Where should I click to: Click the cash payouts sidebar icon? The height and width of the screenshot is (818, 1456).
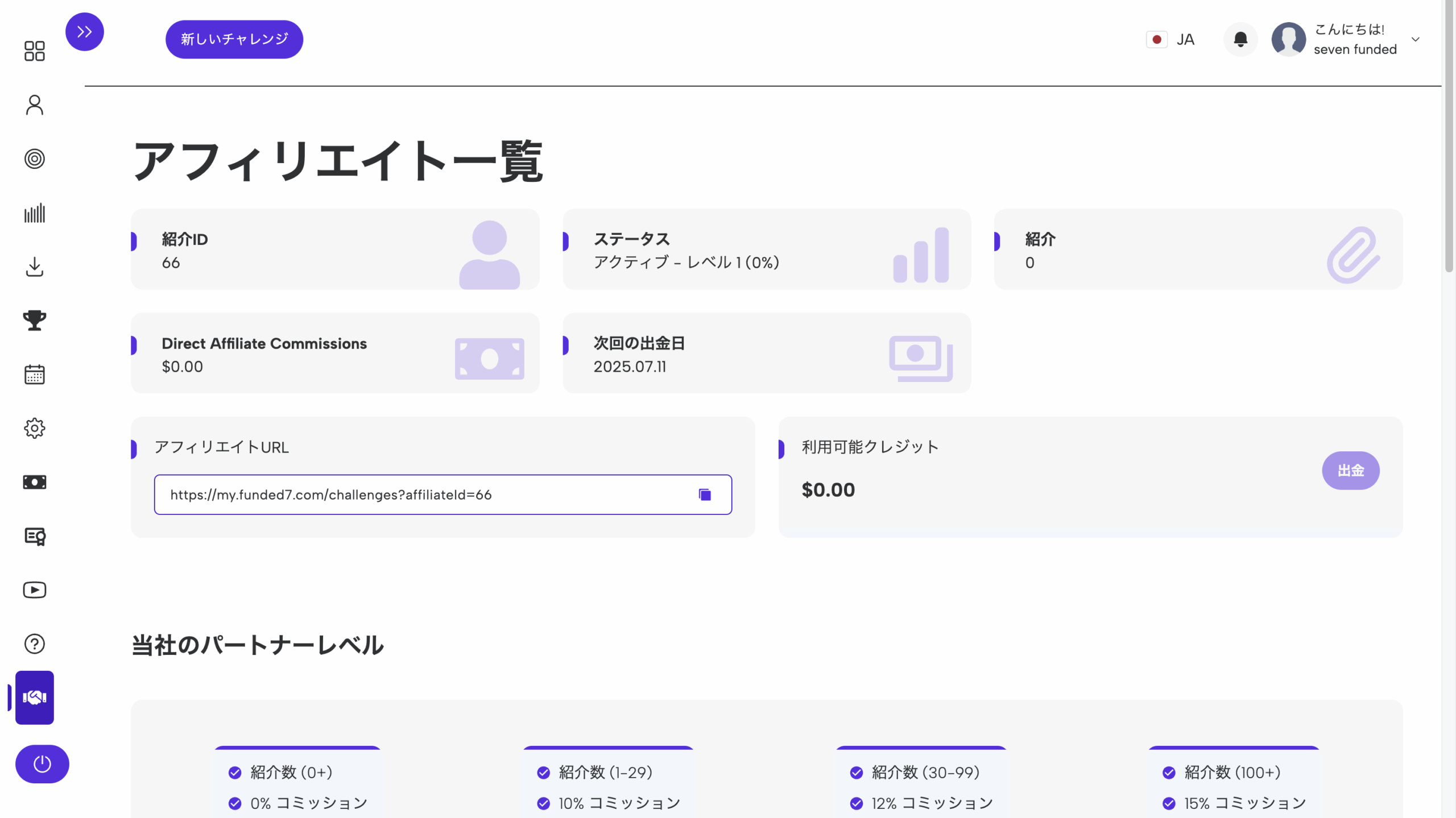point(35,482)
